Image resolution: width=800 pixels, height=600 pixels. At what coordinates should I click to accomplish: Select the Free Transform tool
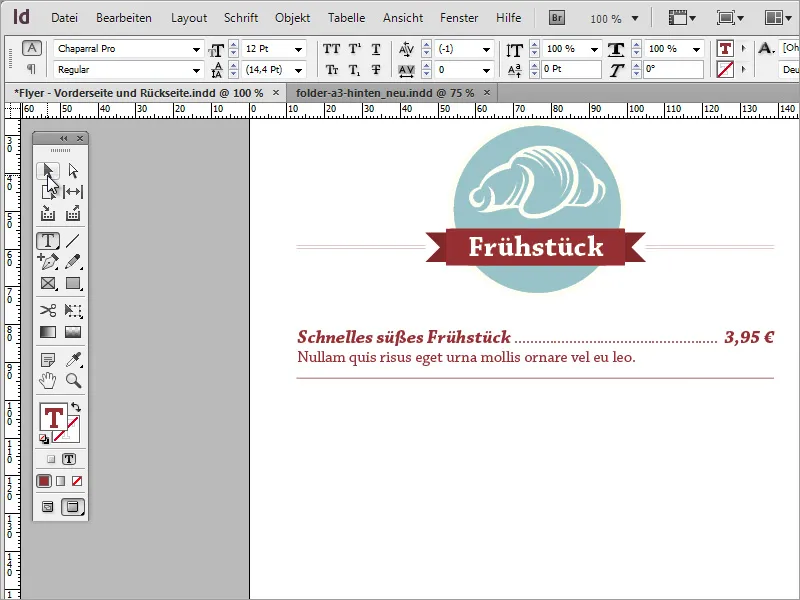(73, 310)
